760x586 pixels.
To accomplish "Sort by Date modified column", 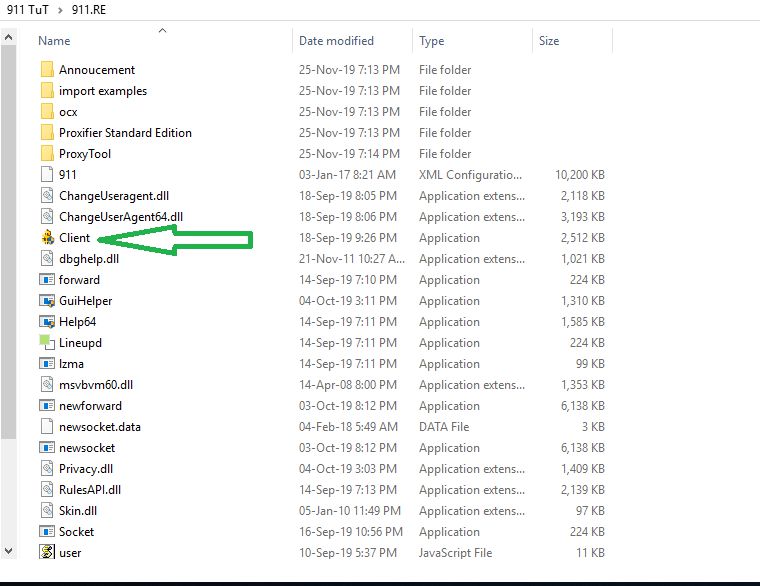I will tap(336, 41).
